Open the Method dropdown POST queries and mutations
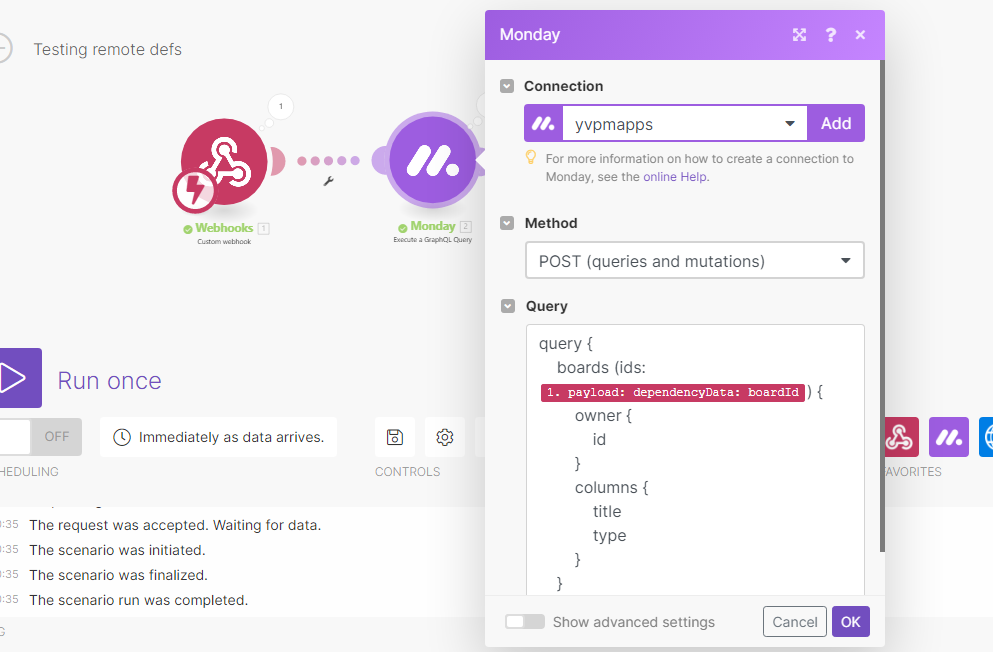The height and width of the screenshot is (652, 993). coord(695,260)
